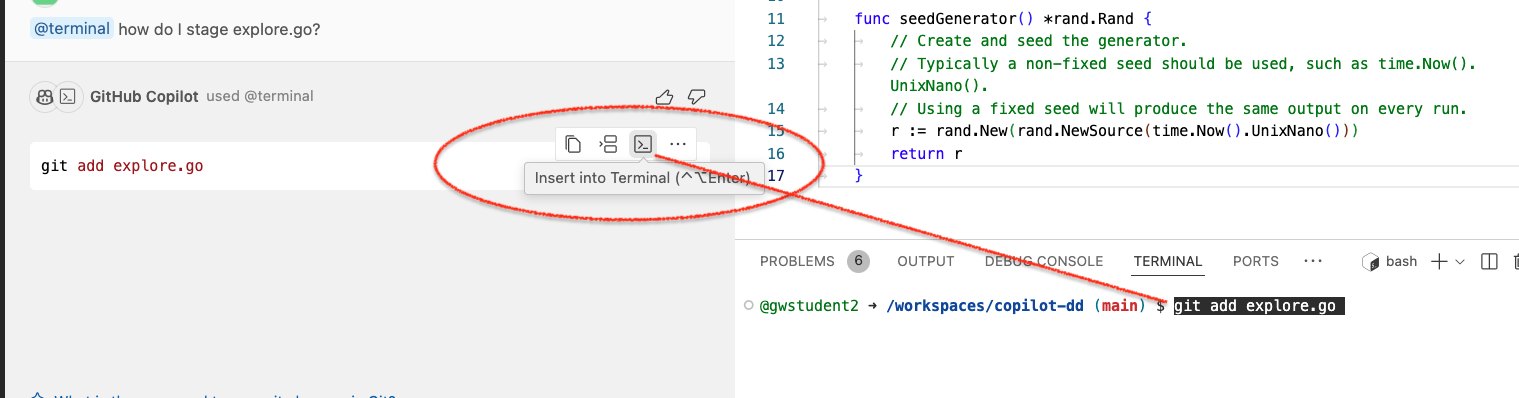Click the Insert into Terminal icon
This screenshot has height=398, width=1519.
tap(643, 144)
